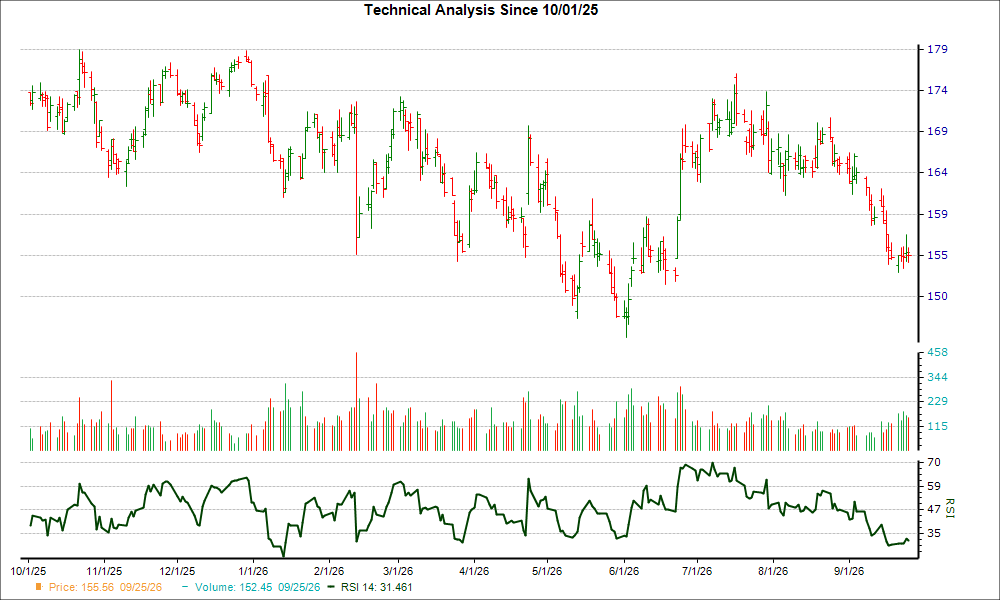Screen dimensions: 1000x600
Task: Click the RSI axis label 47
Action: coord(934,509)
